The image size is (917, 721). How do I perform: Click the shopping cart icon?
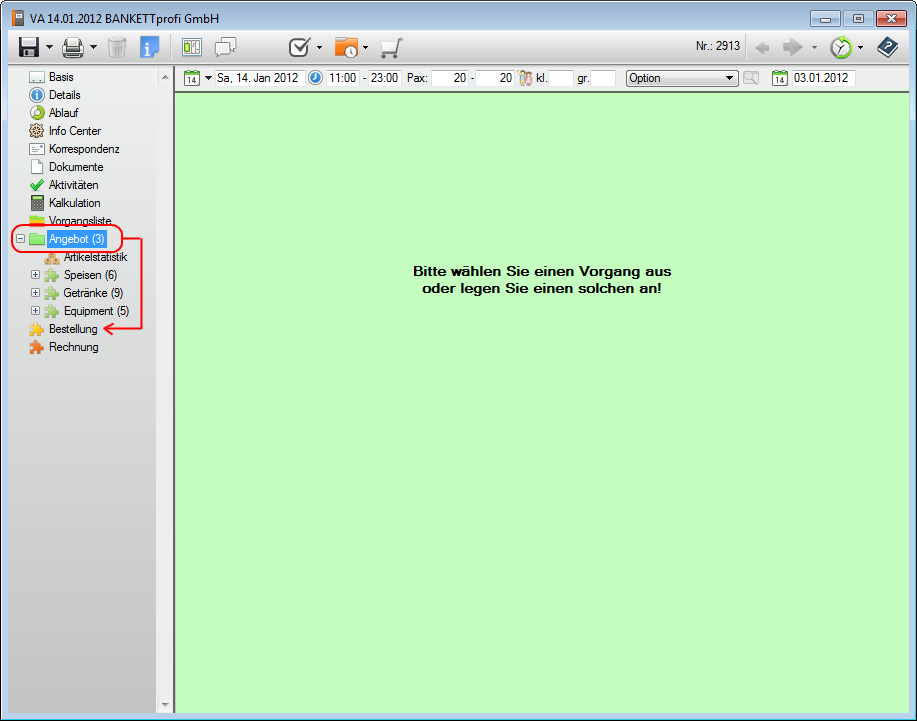(x=391, y=47)
